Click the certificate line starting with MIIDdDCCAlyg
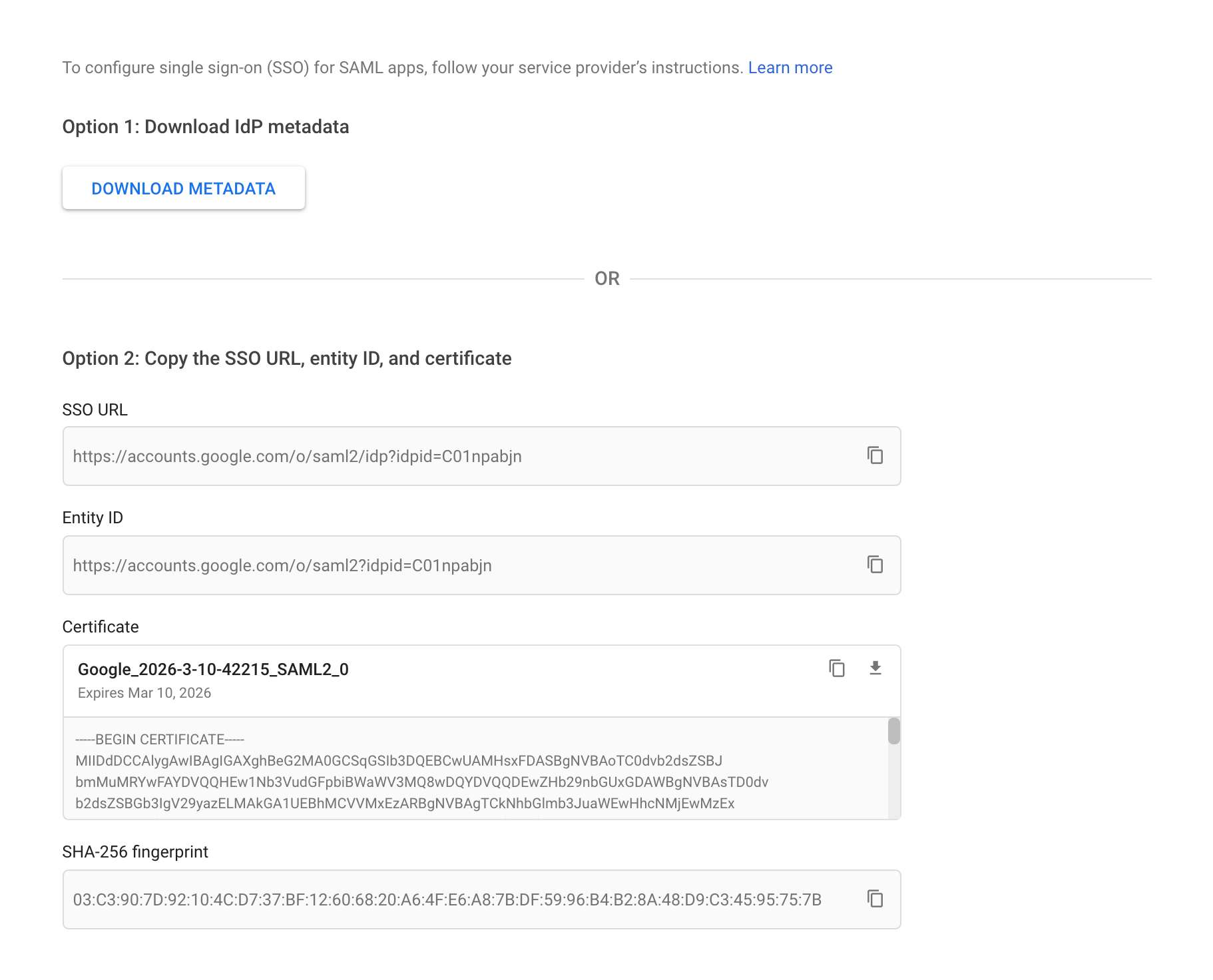The width and height of the screenshot is (1213, 980). tap(399, 761)
